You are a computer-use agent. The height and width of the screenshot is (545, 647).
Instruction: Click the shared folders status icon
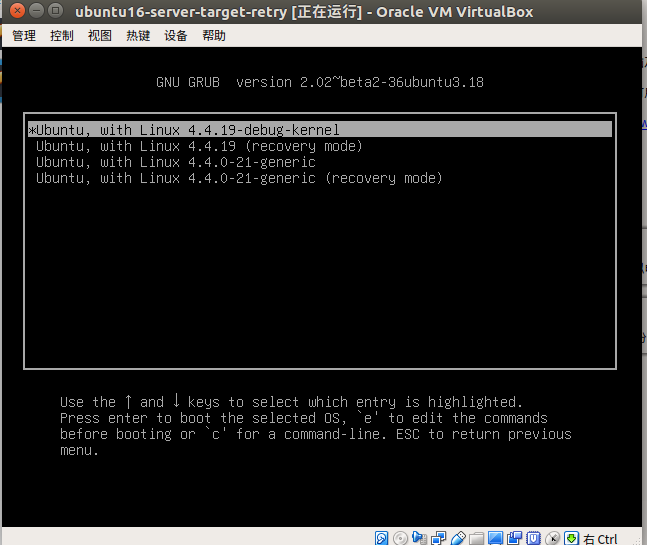pos(477,538)
